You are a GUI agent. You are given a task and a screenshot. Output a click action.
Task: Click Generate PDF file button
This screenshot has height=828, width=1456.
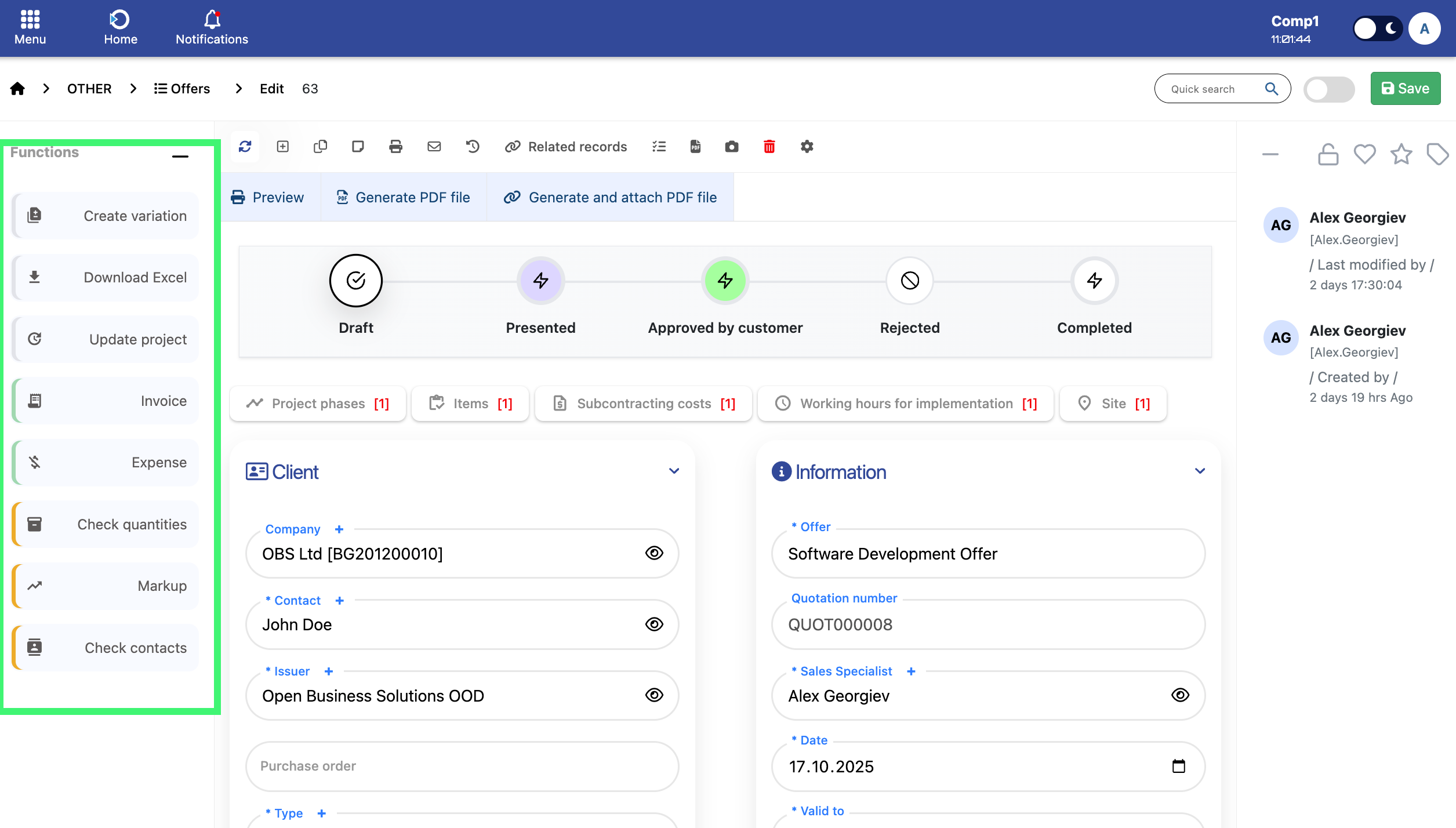click(404, 197)
